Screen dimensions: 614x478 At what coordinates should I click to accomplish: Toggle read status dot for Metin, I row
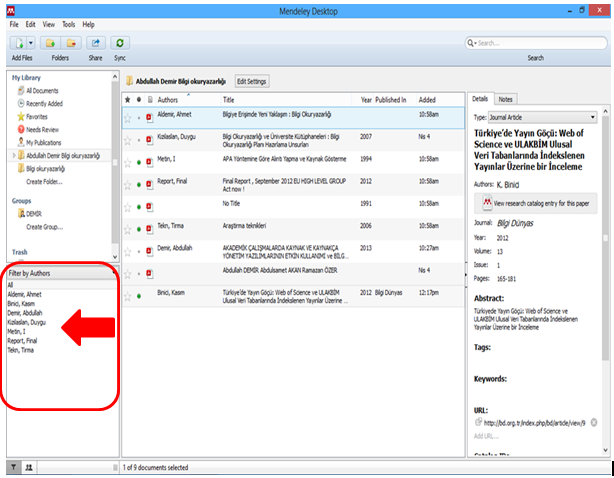click(139, 162)
